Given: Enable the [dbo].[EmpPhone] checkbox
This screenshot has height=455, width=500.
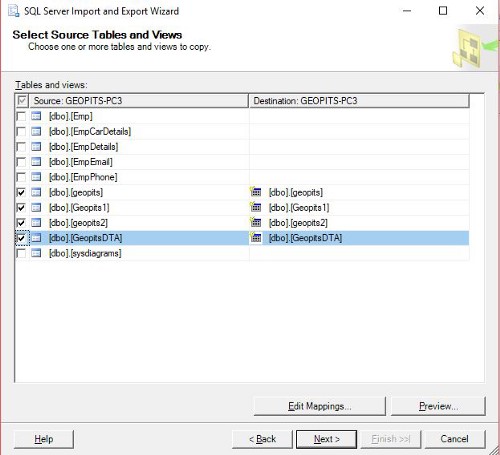Looking at the screenshot, I should (21, 177).
